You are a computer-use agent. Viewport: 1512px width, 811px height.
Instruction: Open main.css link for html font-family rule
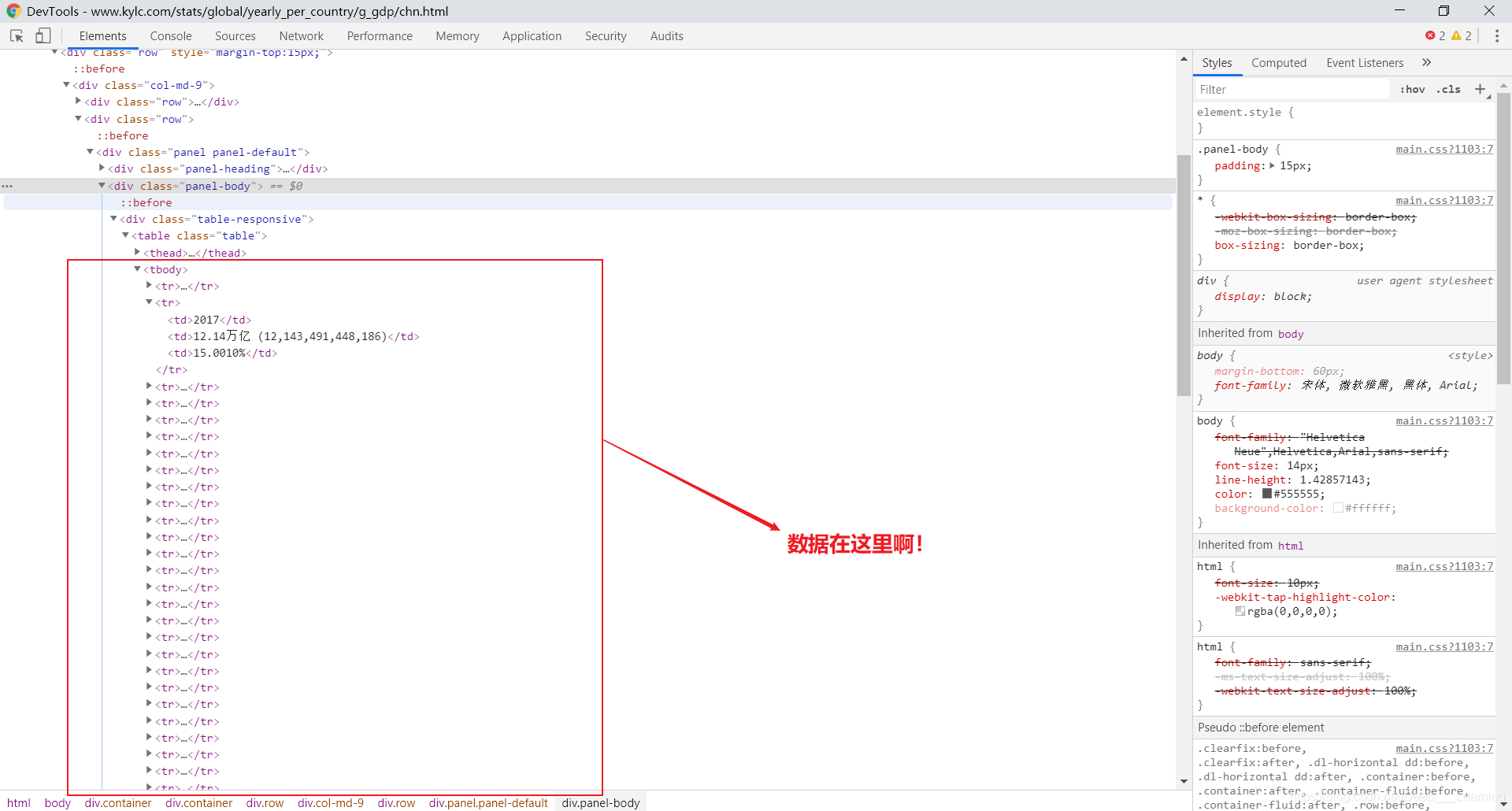(x=1443, y=647)
